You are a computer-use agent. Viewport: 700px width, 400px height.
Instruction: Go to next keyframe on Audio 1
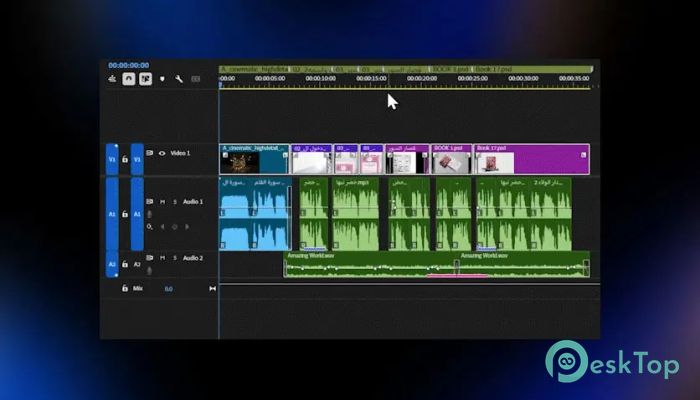[187, 227]
